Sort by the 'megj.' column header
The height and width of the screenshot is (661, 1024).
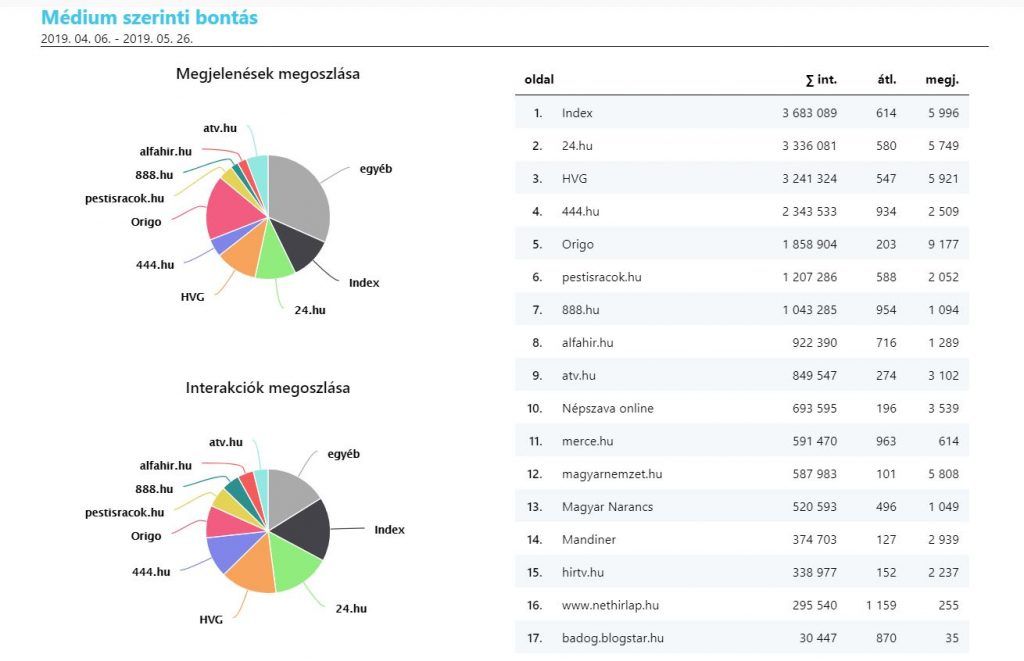[942, 80]
